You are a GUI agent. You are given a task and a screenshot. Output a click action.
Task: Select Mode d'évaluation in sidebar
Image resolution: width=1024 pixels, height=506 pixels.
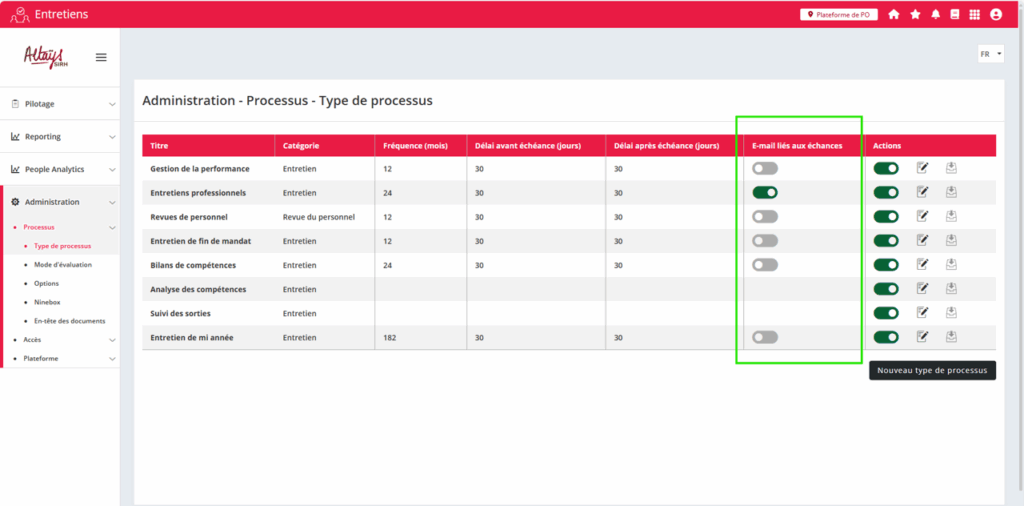pyautogui.click(x=62, y=265)
